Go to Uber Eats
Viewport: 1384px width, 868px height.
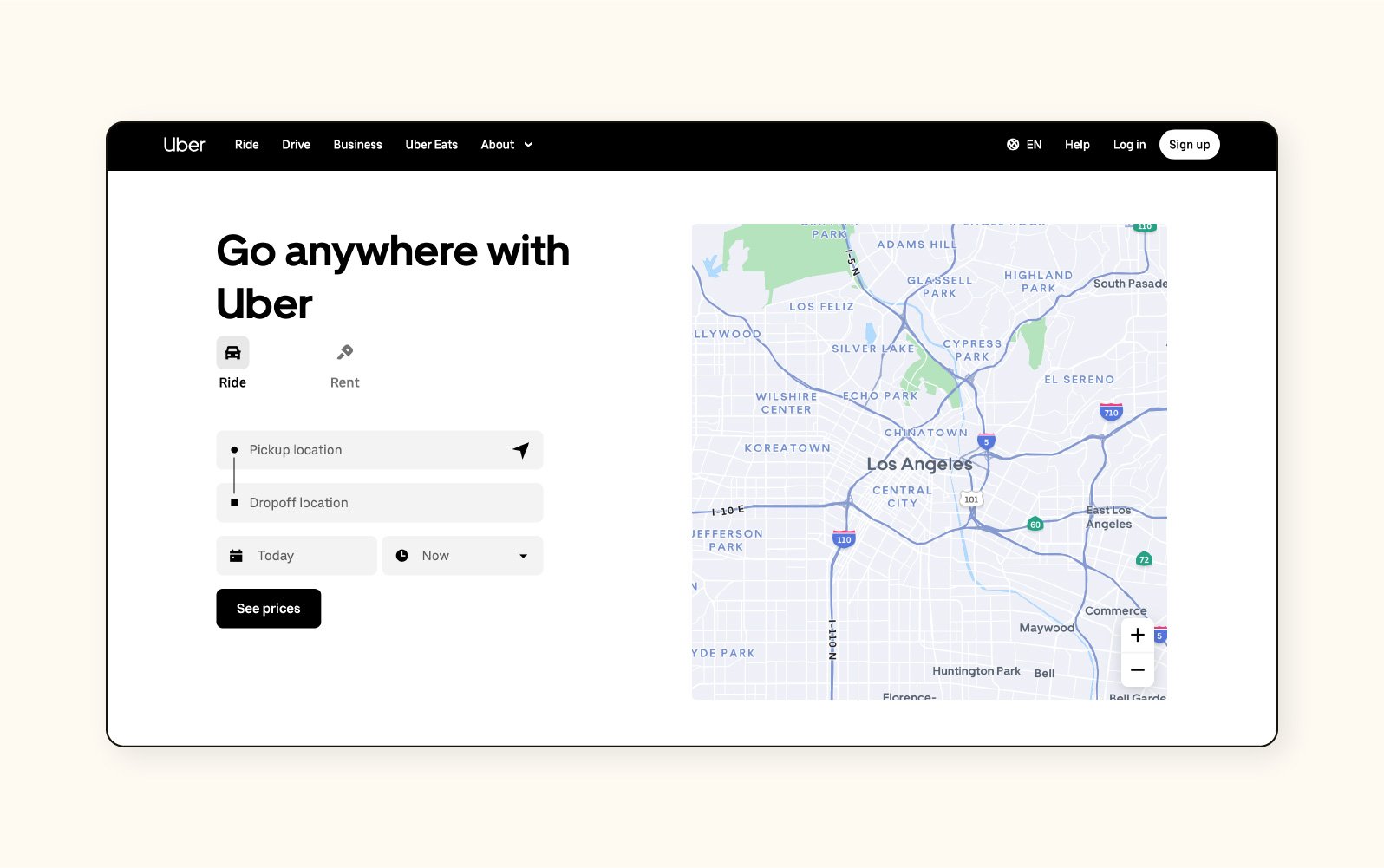pyautogui.click(x=431, y=145)
